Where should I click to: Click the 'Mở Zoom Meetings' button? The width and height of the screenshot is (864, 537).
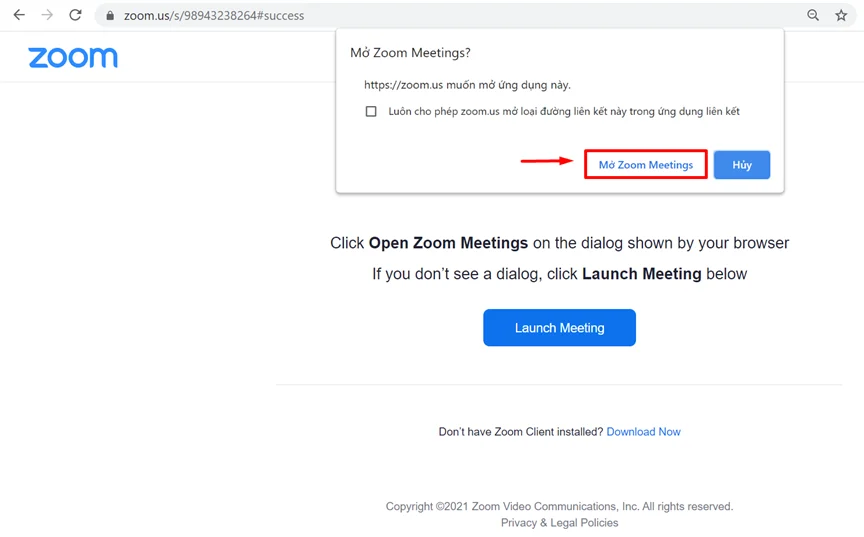point(646,165)
